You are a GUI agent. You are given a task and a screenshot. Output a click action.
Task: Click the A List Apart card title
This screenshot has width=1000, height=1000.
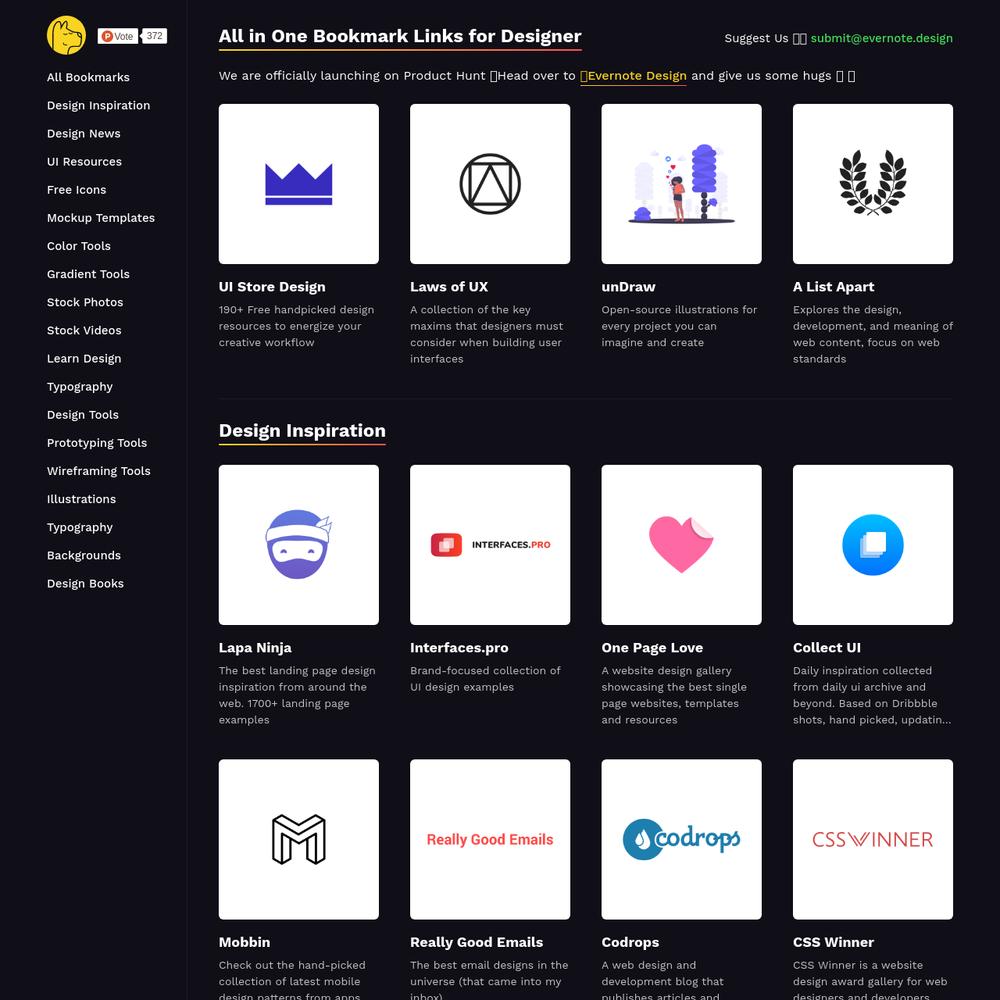(834, 287)
